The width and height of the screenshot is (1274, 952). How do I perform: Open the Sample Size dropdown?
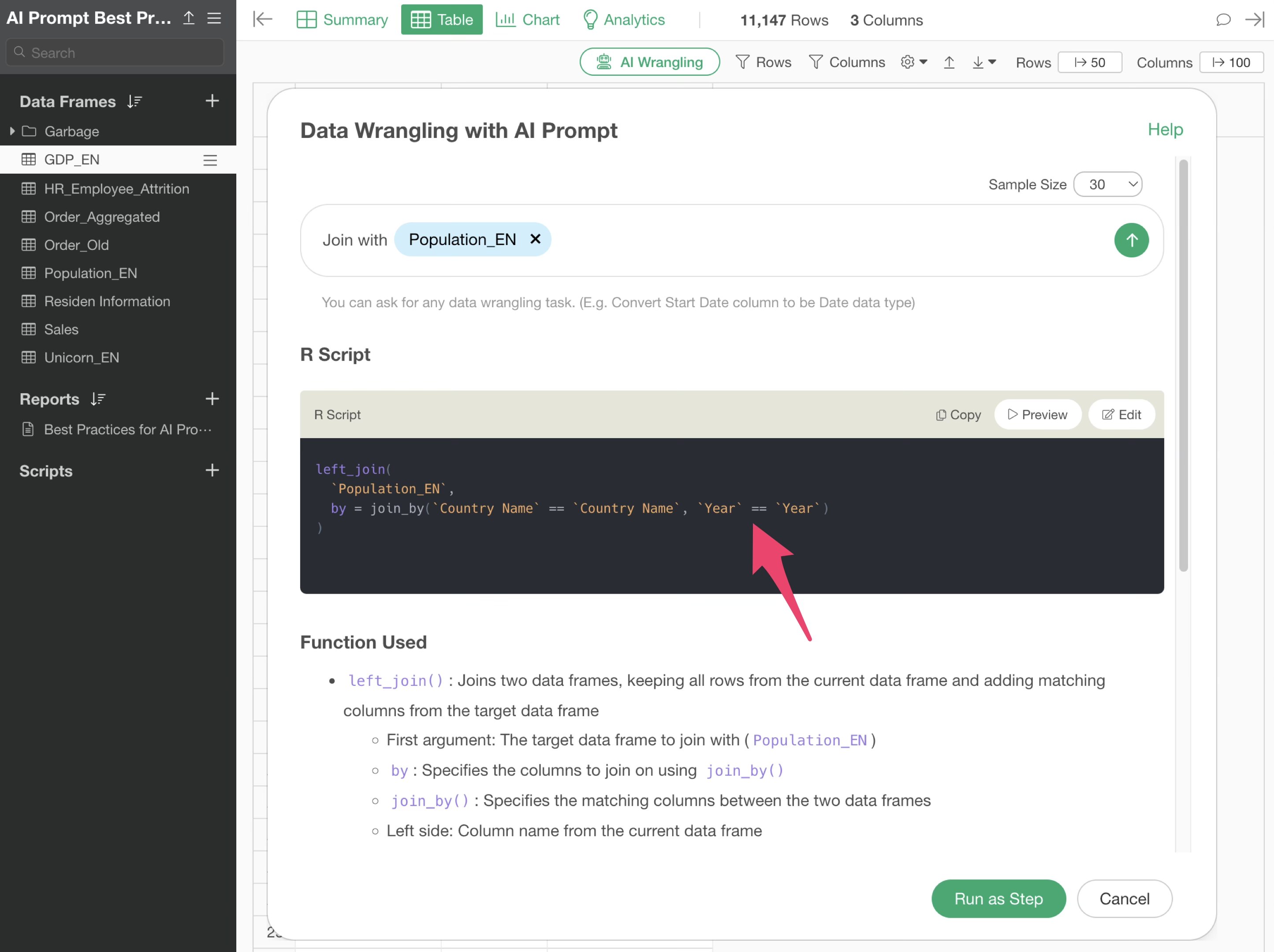click(x=1107, y=184)
